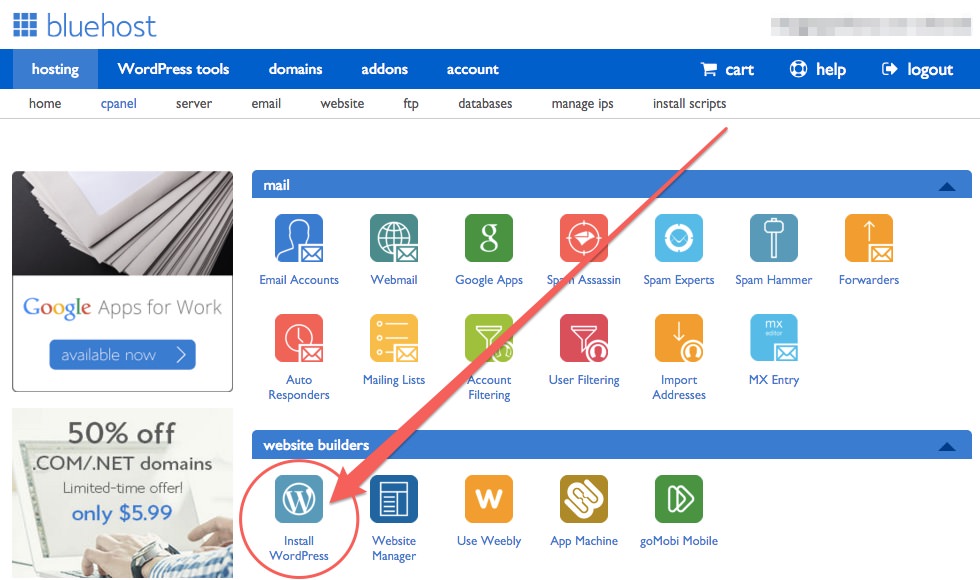This screenshot has height=580, width=980.
Task: Open the email submenu item
Action: click(x=266, y=104)
